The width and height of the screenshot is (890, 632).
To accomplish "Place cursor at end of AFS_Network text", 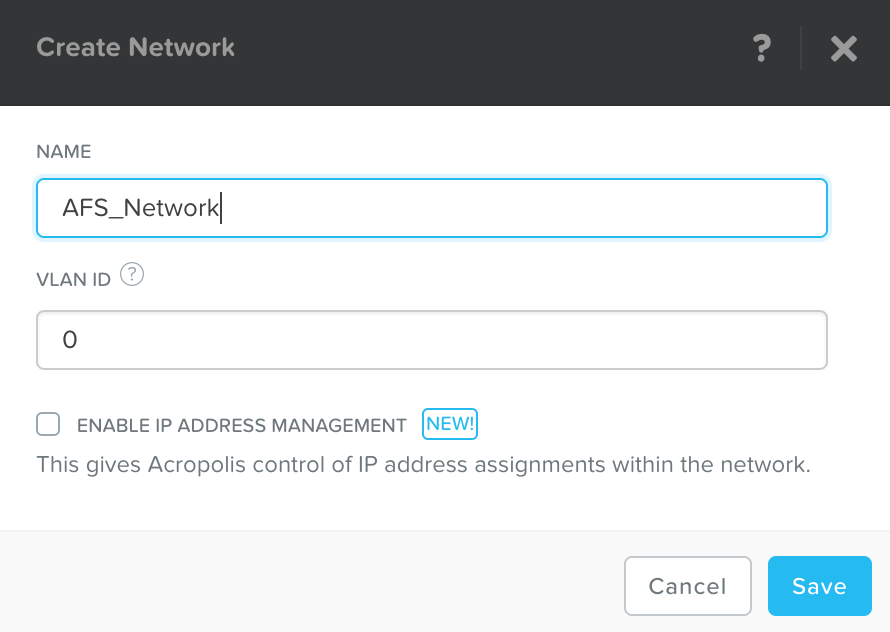I will (x=220, y=208).
